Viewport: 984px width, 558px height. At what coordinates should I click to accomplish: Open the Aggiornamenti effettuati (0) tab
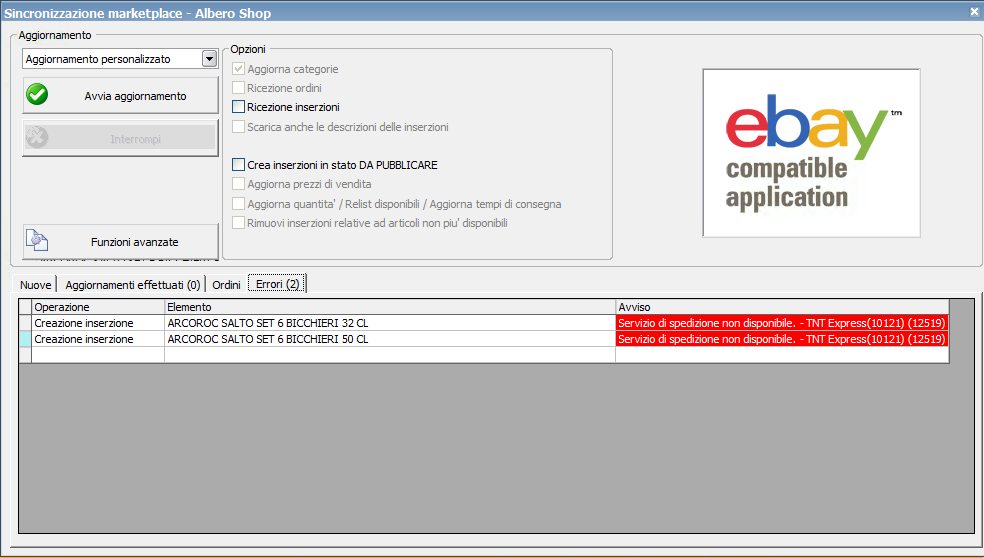132,285
